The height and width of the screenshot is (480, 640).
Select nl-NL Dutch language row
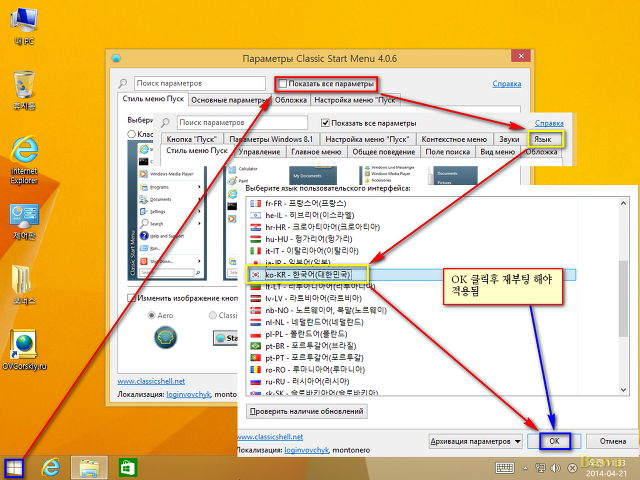coord(411,322)
